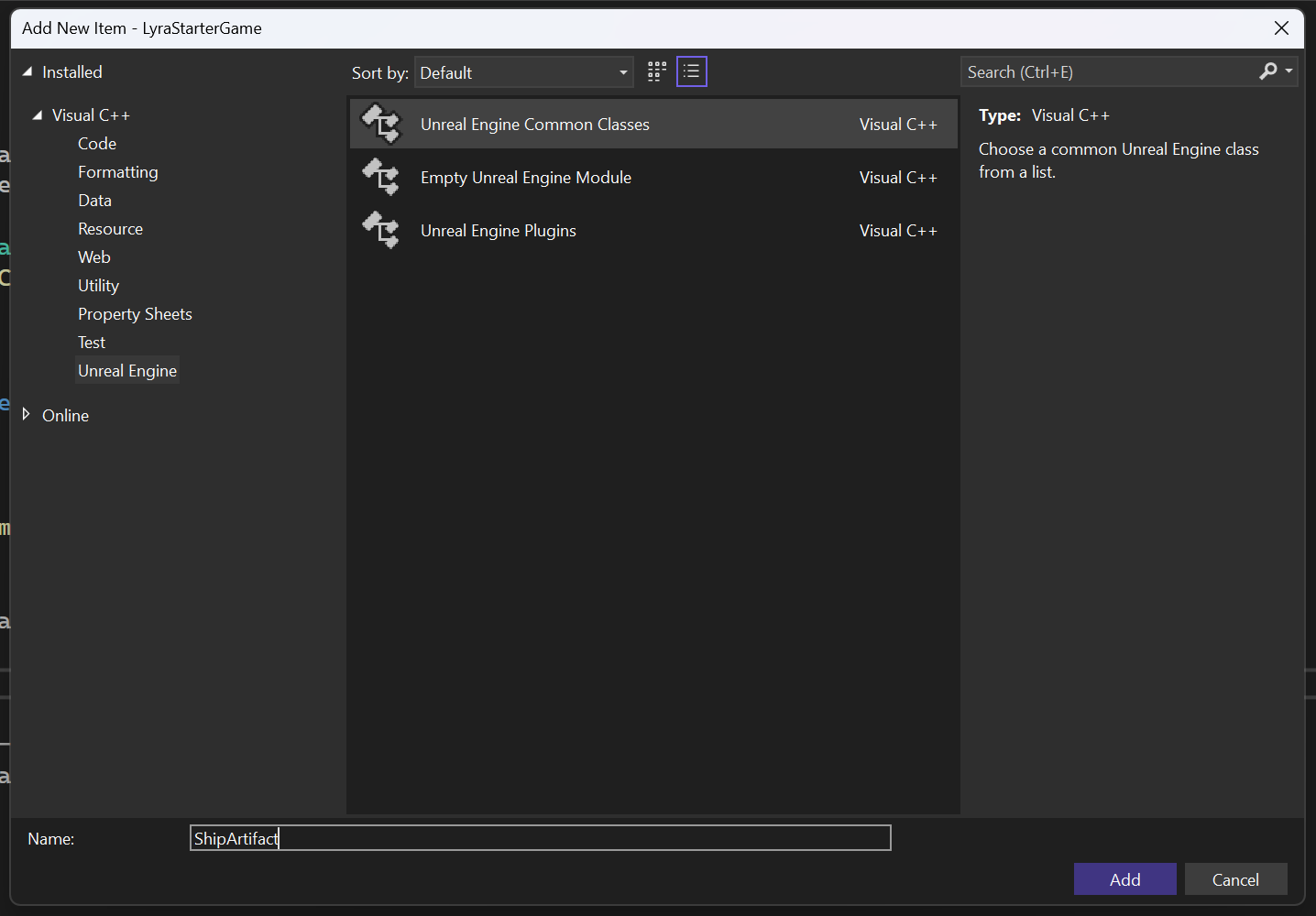Click the Installed tree label

[72, 72]
